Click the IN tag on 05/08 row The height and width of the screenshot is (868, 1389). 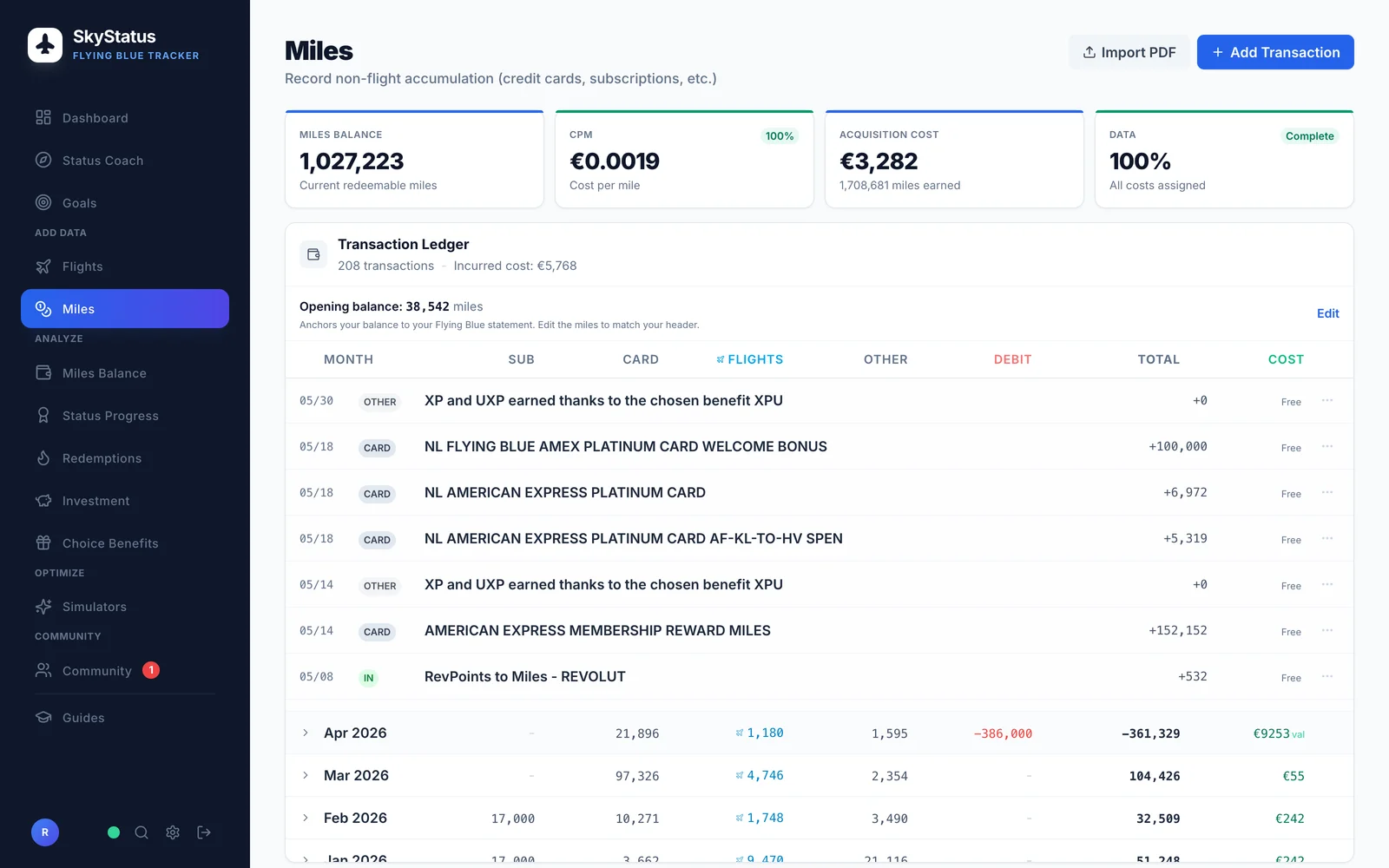(x=369, y=678)
